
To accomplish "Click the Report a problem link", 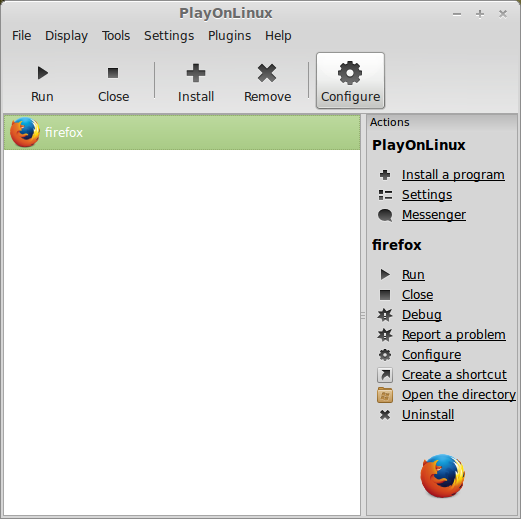I will point(454,335).
